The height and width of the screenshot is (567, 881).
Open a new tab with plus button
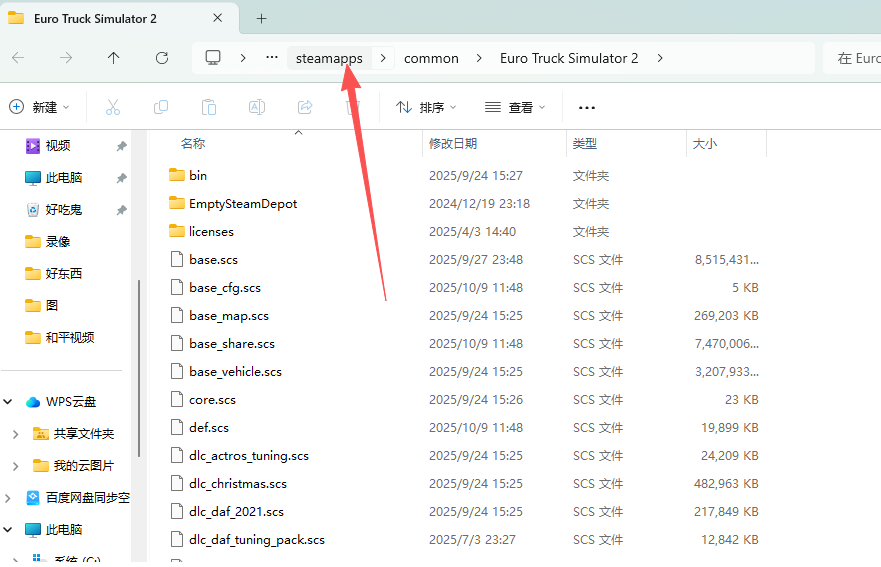click(262, 18)
